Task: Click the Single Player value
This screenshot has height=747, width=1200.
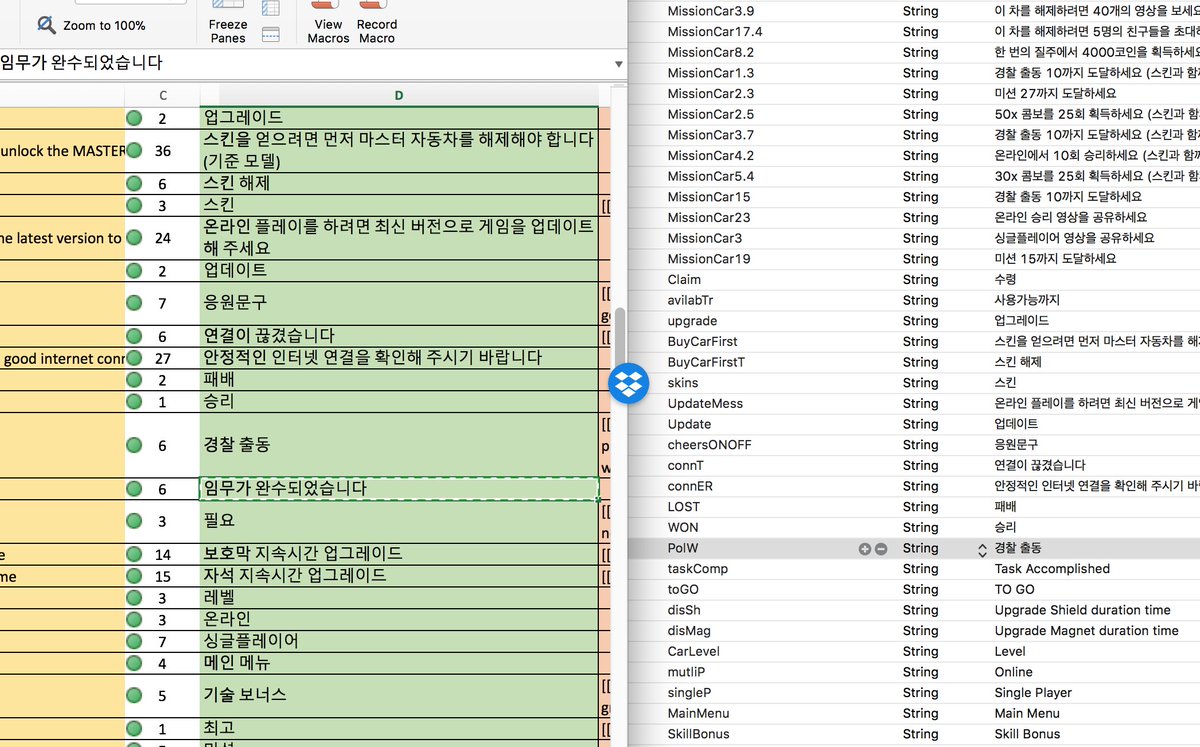Action: pyautogui.click(x=1033, y=693)
